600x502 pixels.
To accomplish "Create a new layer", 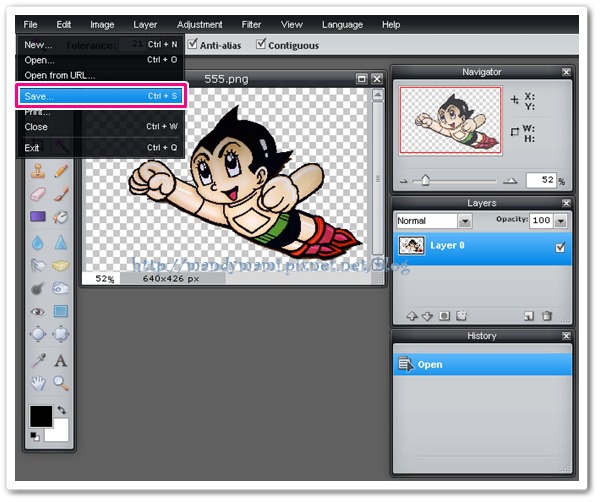I will 528,316.
